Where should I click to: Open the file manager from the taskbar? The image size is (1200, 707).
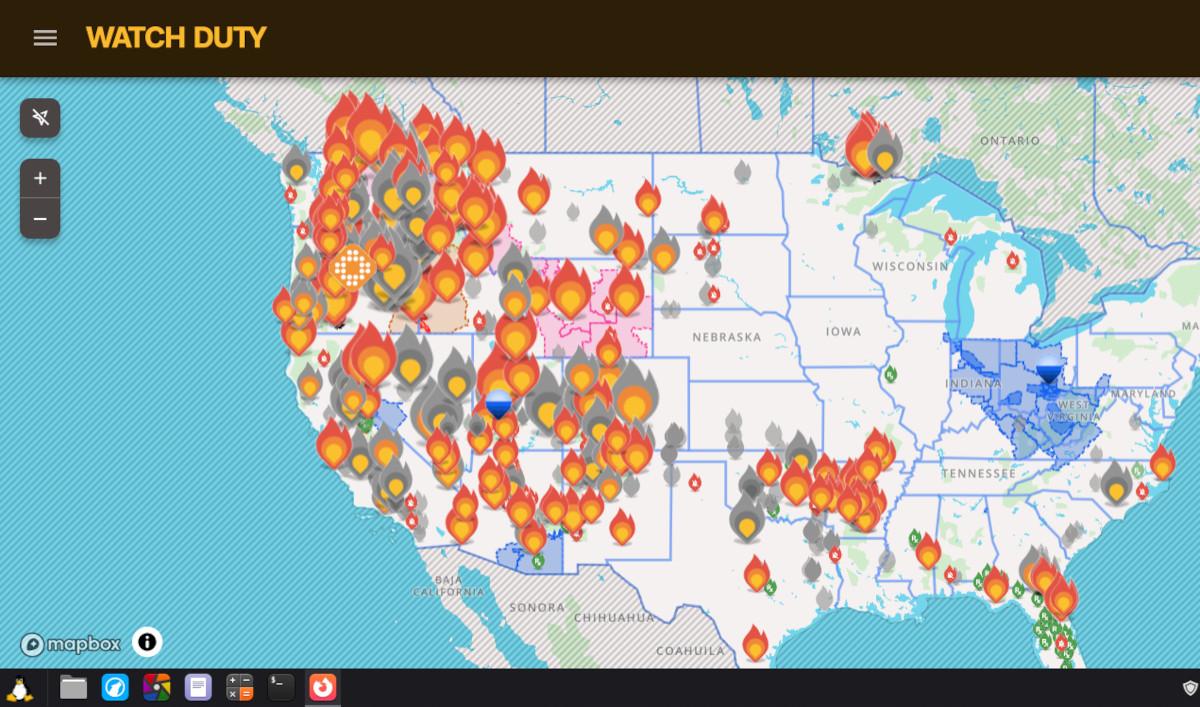pos(73,688)
